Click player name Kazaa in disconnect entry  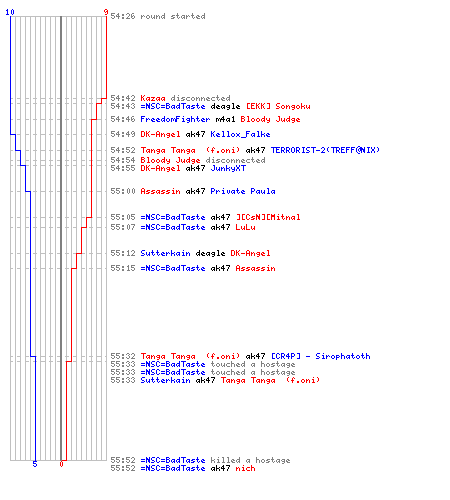(153, 98)
